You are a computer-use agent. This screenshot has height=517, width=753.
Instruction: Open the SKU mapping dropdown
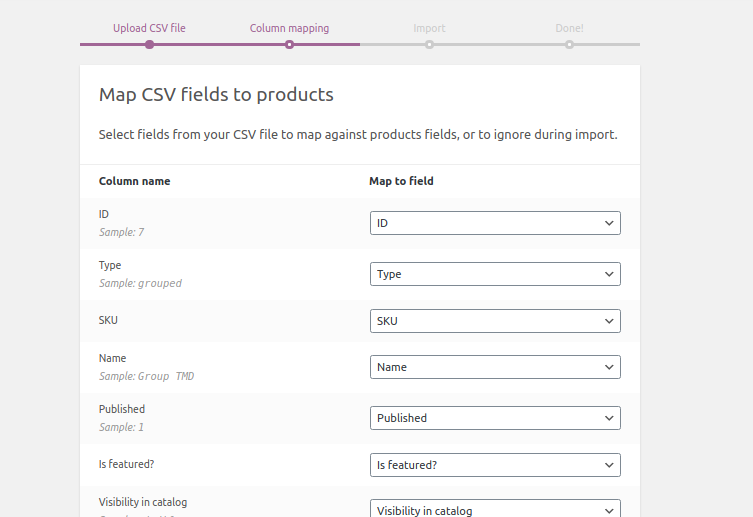495,321
